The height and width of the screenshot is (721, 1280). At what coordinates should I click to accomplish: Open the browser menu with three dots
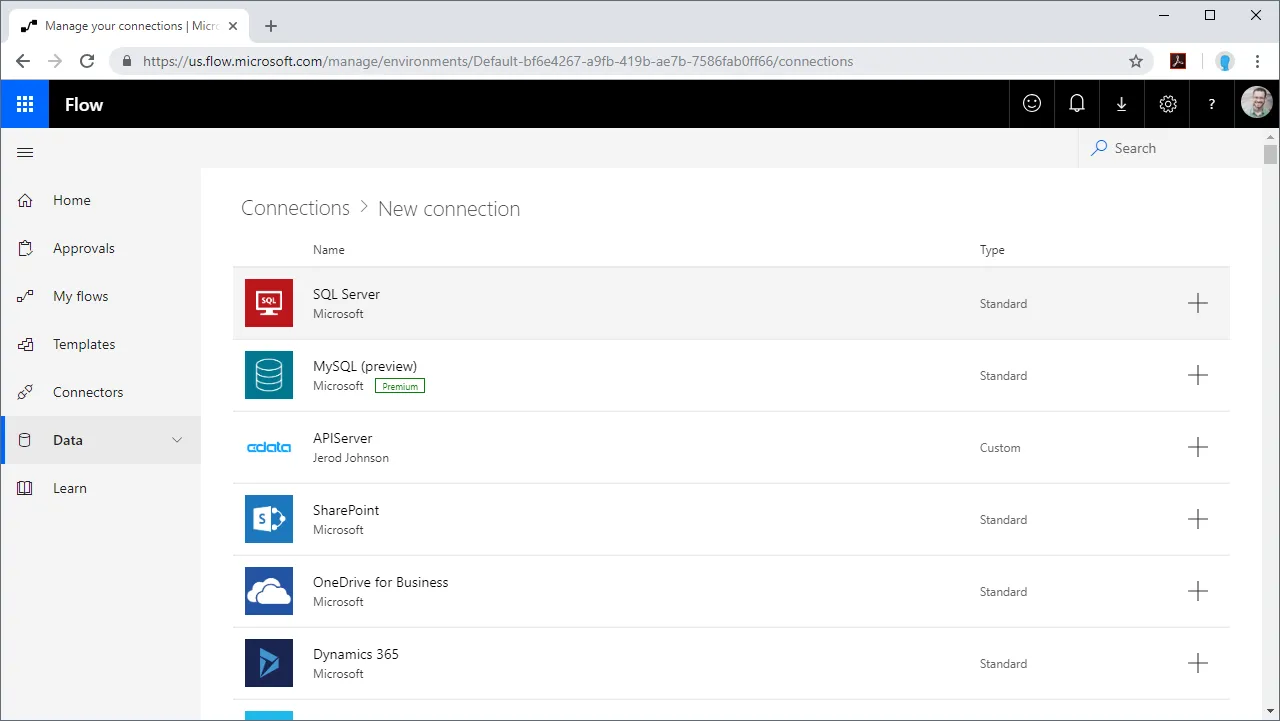click(1257, 61)
